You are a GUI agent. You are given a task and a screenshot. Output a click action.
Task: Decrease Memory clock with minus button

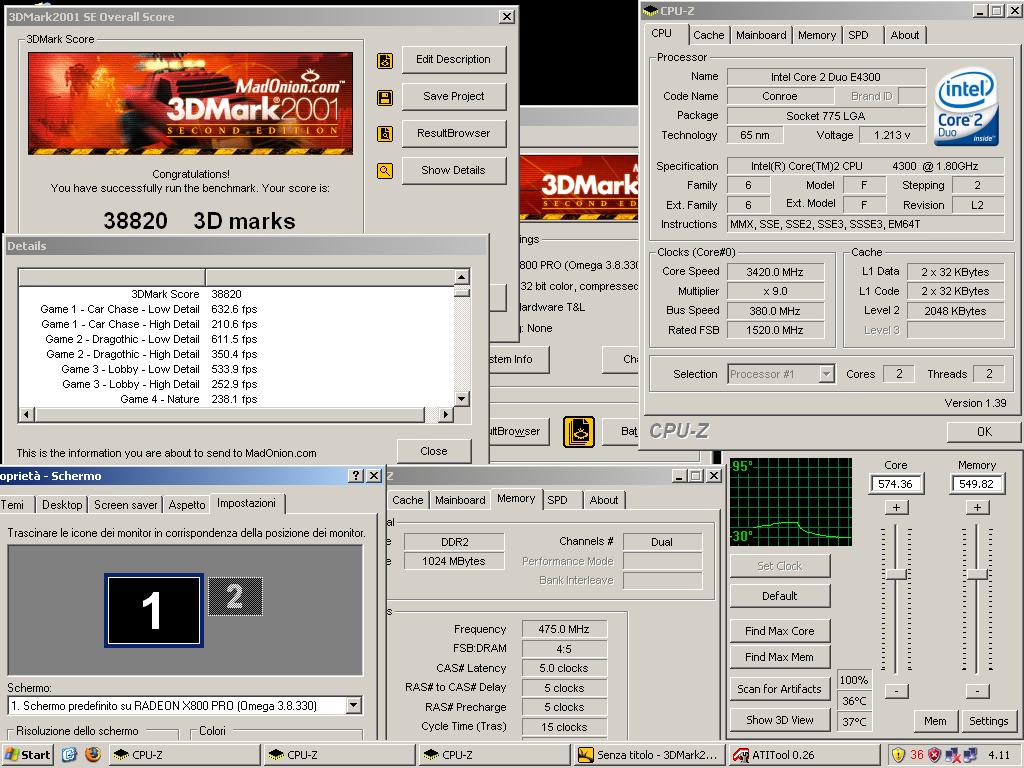click(977, 691)
